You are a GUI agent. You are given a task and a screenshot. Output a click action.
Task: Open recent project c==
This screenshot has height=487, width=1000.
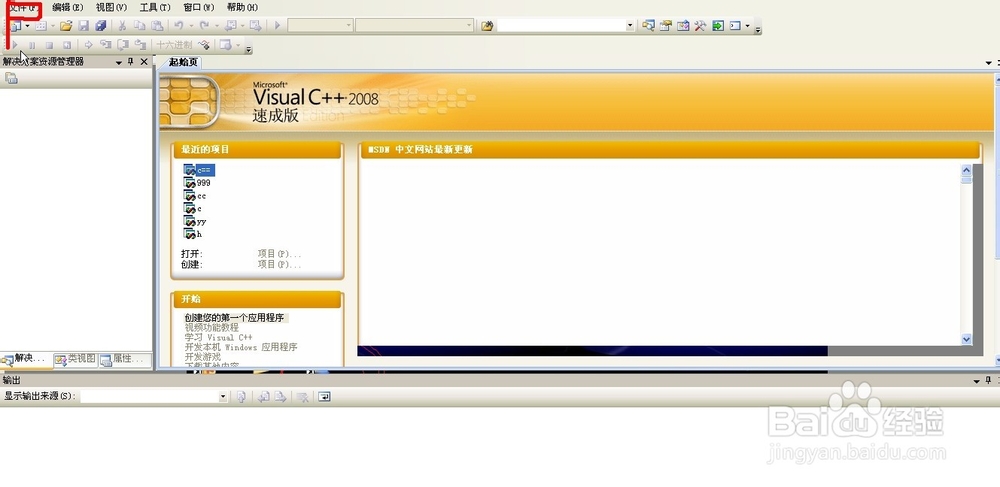tap(200, 170)
